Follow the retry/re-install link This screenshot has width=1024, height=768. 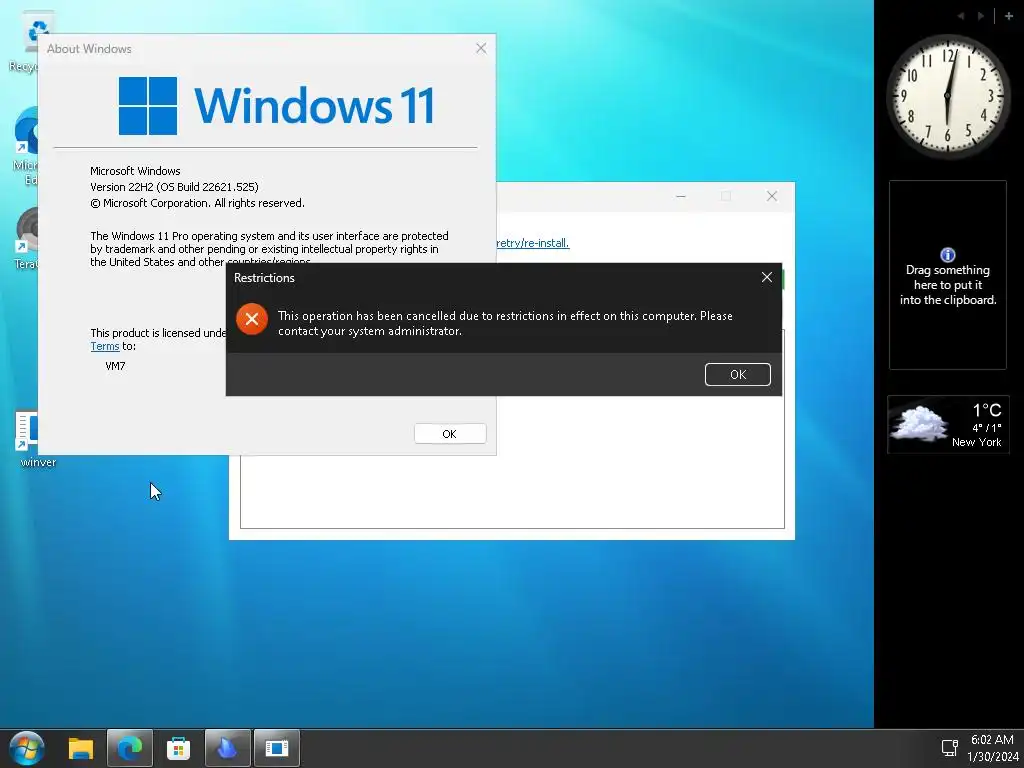532,243
